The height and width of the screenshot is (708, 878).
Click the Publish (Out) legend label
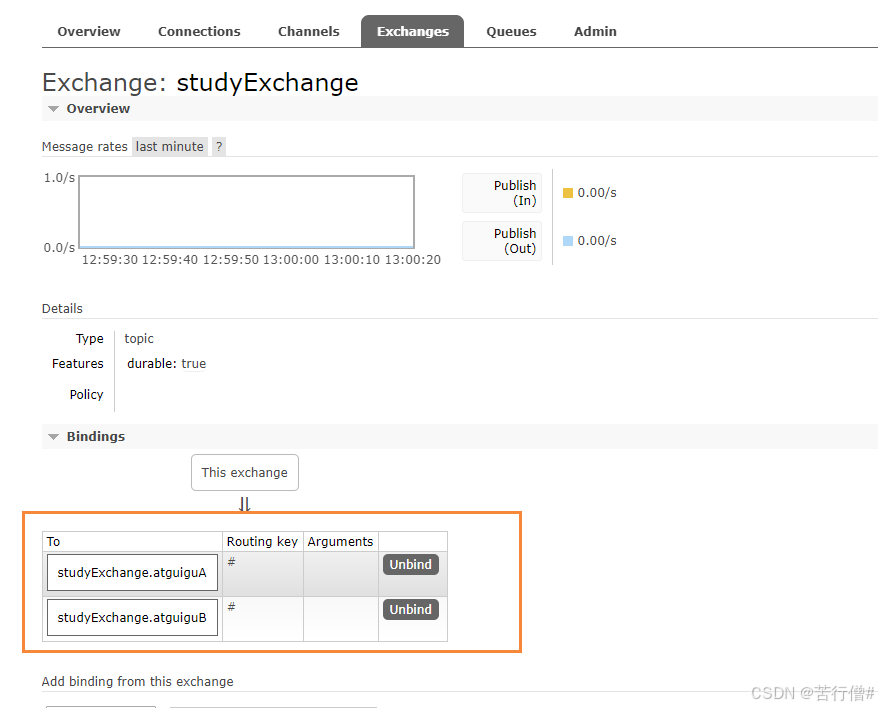point(502,241)
